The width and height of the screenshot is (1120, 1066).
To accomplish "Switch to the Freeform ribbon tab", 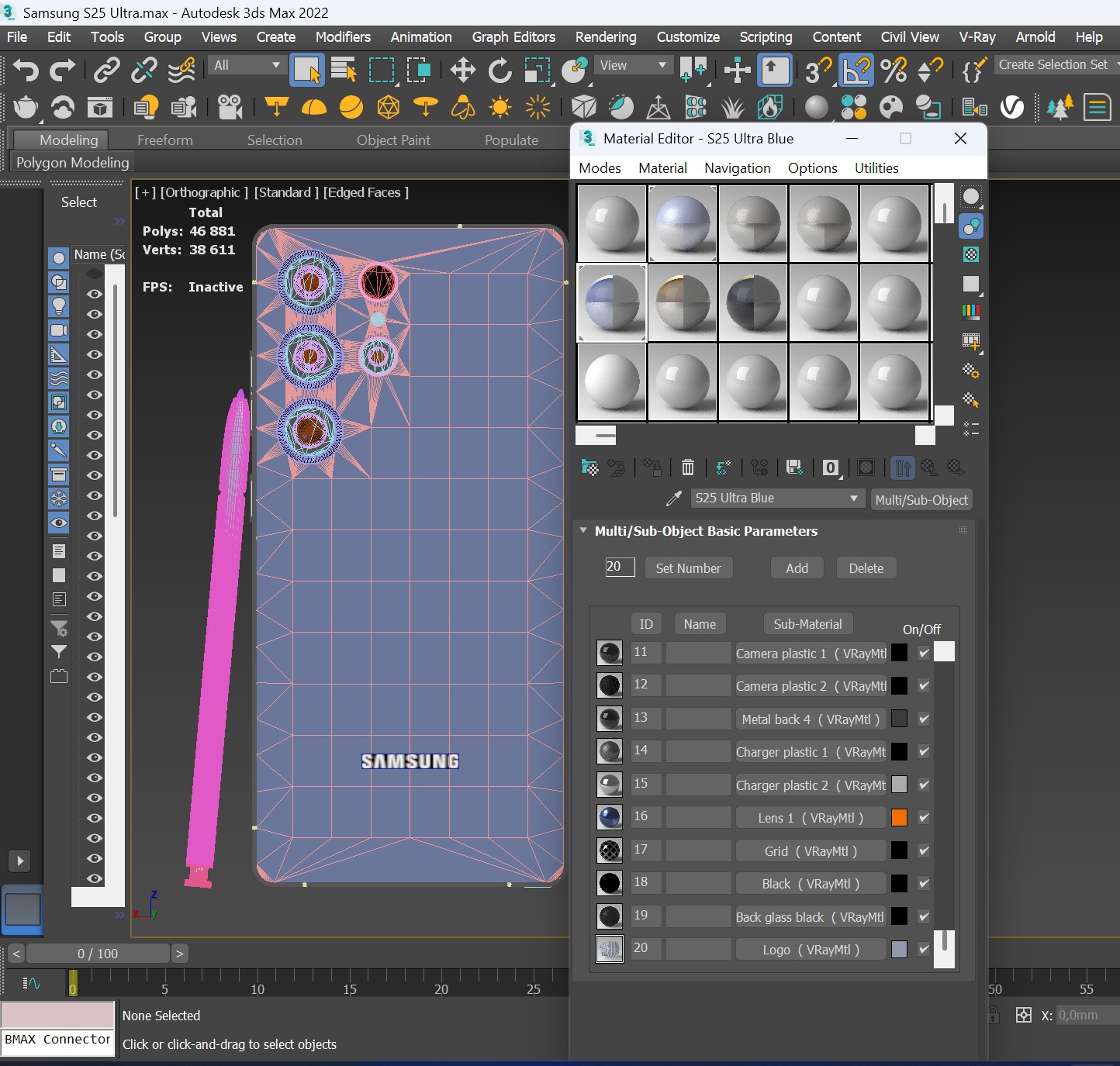I will [x=164, y=140].
